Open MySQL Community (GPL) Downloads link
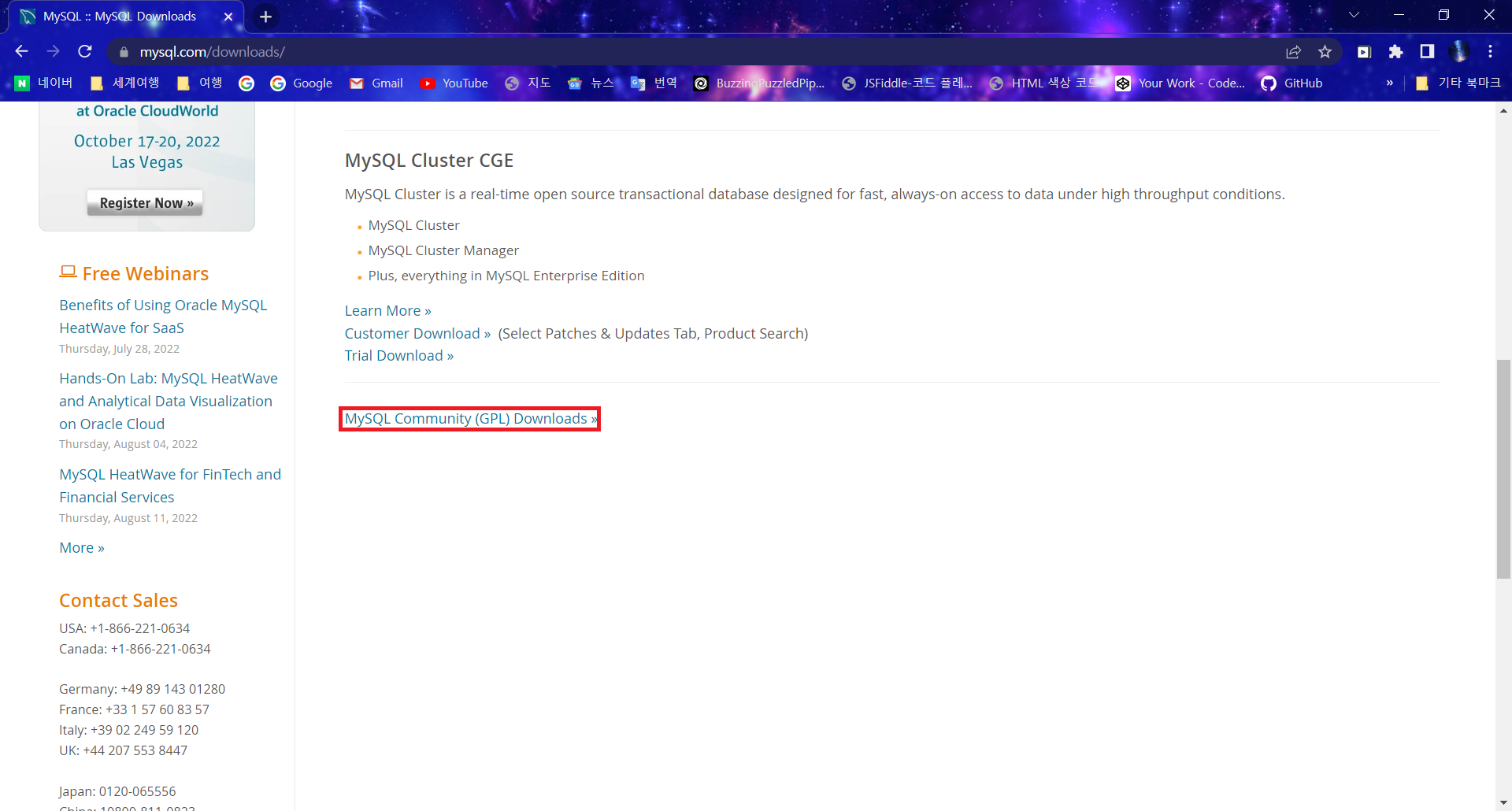This screenshot has height=811, width=1512. point(470,418)
